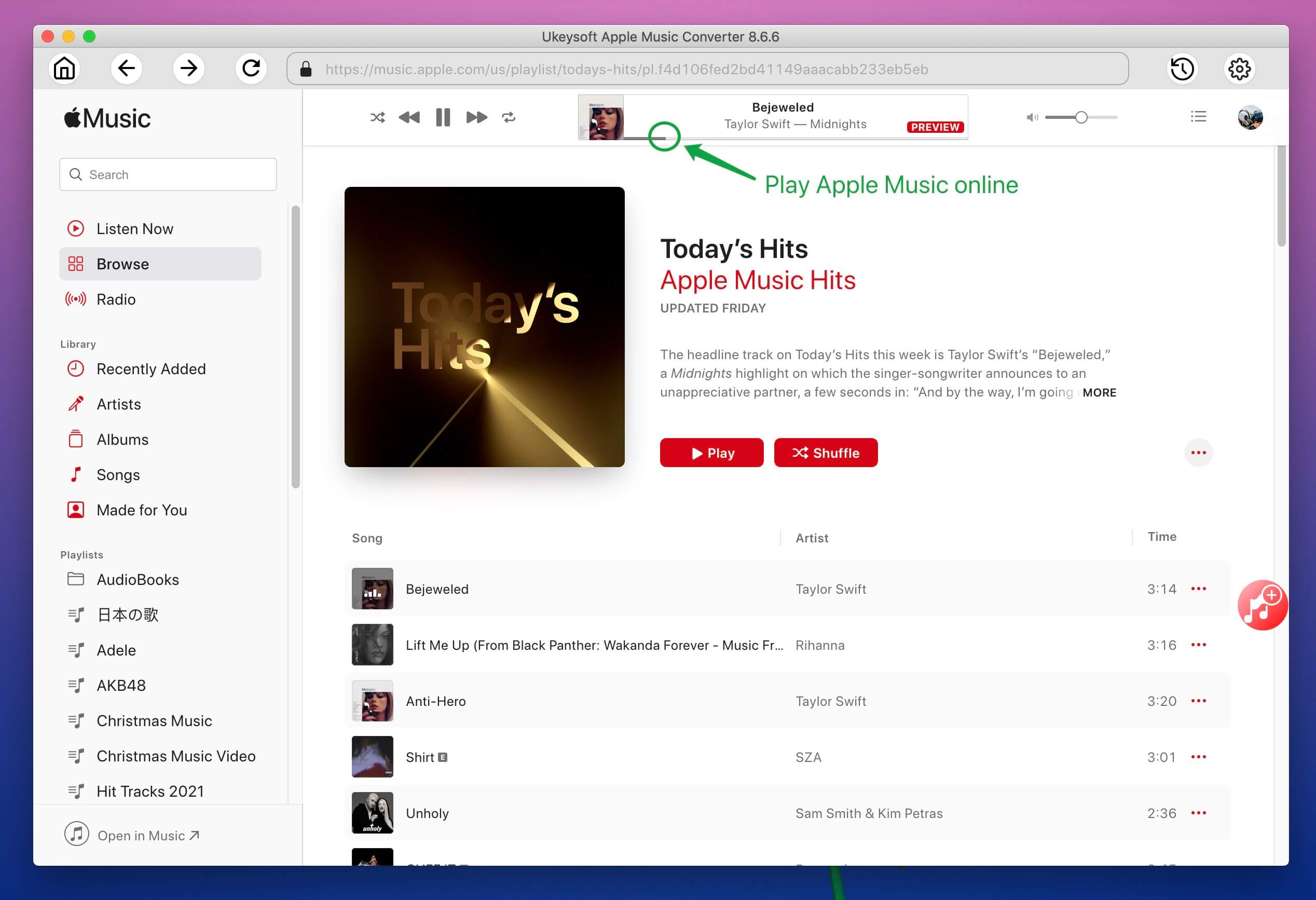Click the Play button for Today's Hits
The height and width of the screenshot is (900, 1316).
click(712, 452)
